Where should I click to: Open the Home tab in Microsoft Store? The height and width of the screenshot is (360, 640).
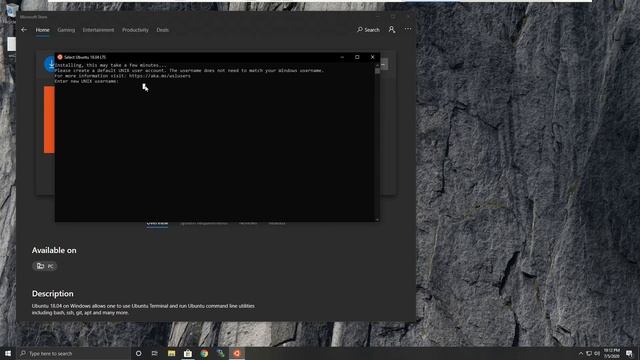[x=42, y=30]
